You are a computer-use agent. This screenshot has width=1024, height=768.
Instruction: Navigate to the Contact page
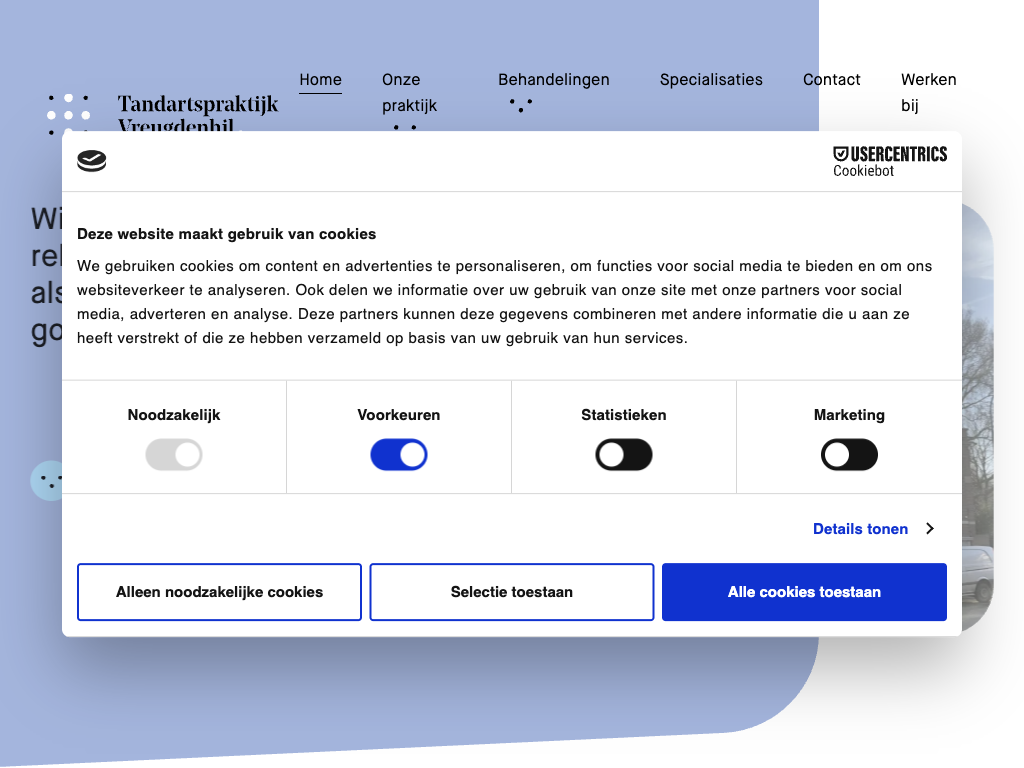[831, 80]
